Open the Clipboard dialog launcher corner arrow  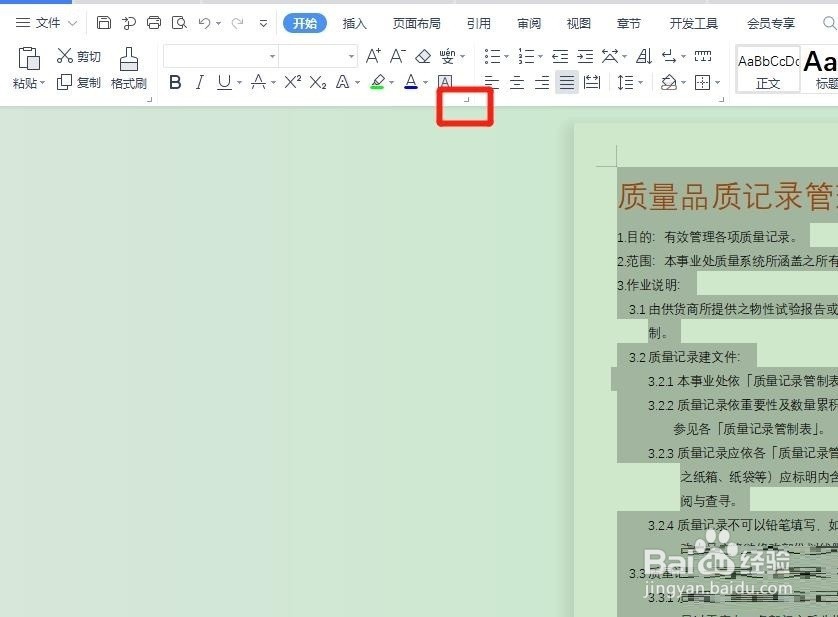click(150, 99)
